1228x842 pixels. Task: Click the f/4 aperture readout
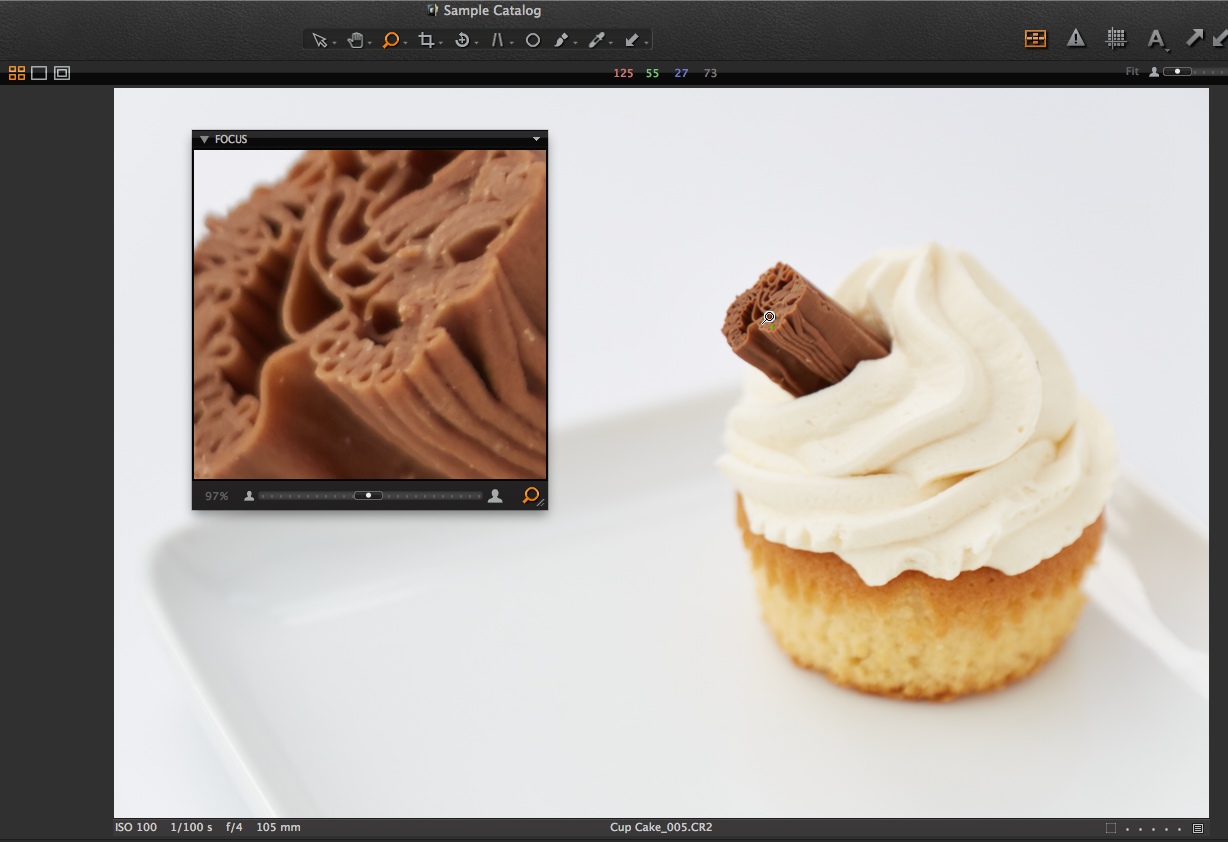tap(234, 827)
